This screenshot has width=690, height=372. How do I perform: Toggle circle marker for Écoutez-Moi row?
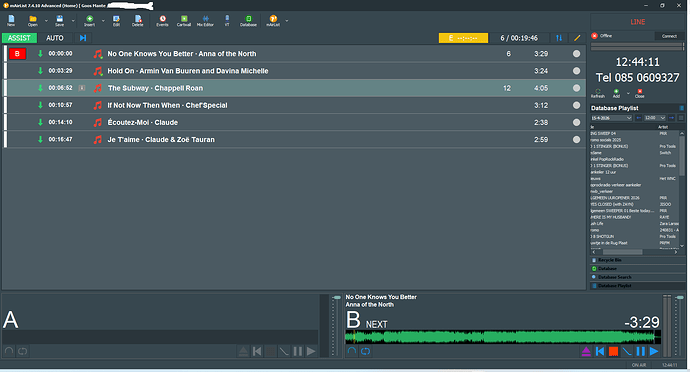point(576,122)
